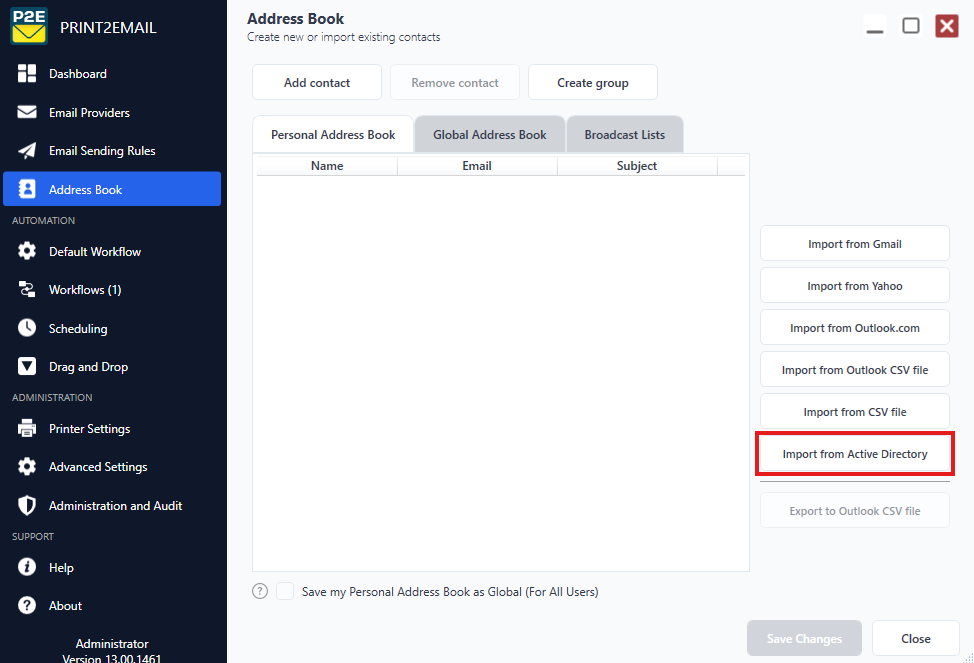Open Printer Settings in sidebar
The height and width of the screenshot is (663, 974).
112,428
